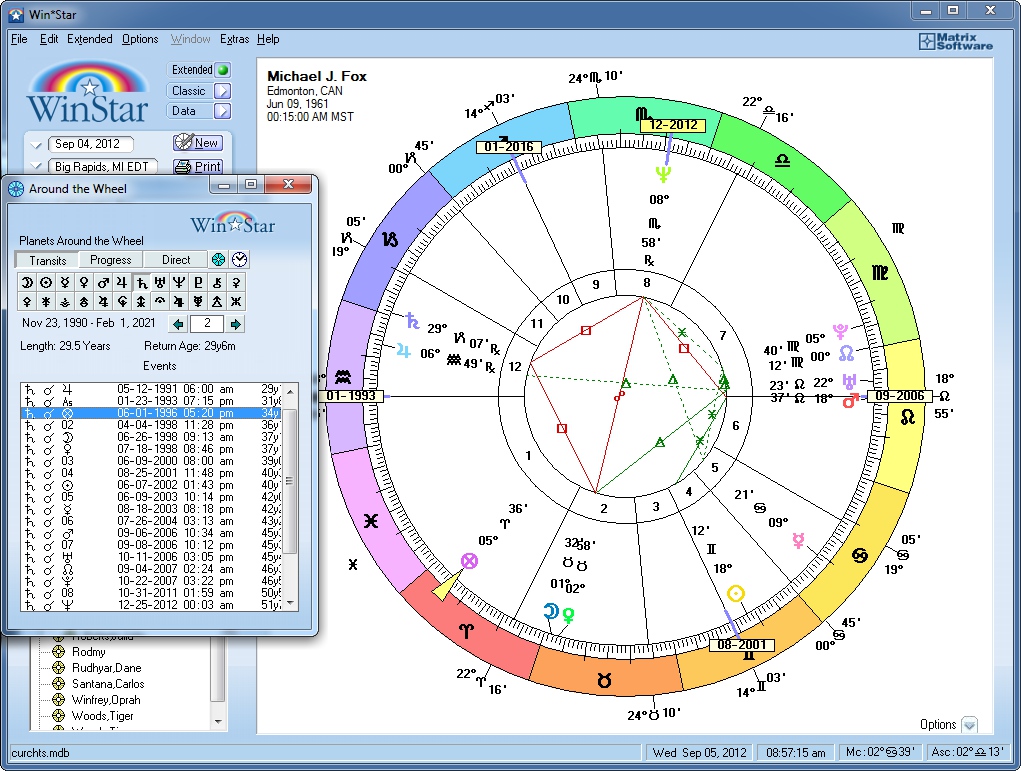This screenshot has height=771, width=1021.
Task: Select Santana,Carlos in the chart list
Action: [x=108, y=684]
